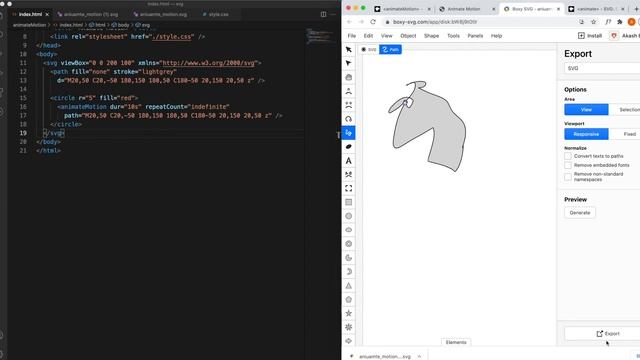Click Generate preview button

coord(580,213)
